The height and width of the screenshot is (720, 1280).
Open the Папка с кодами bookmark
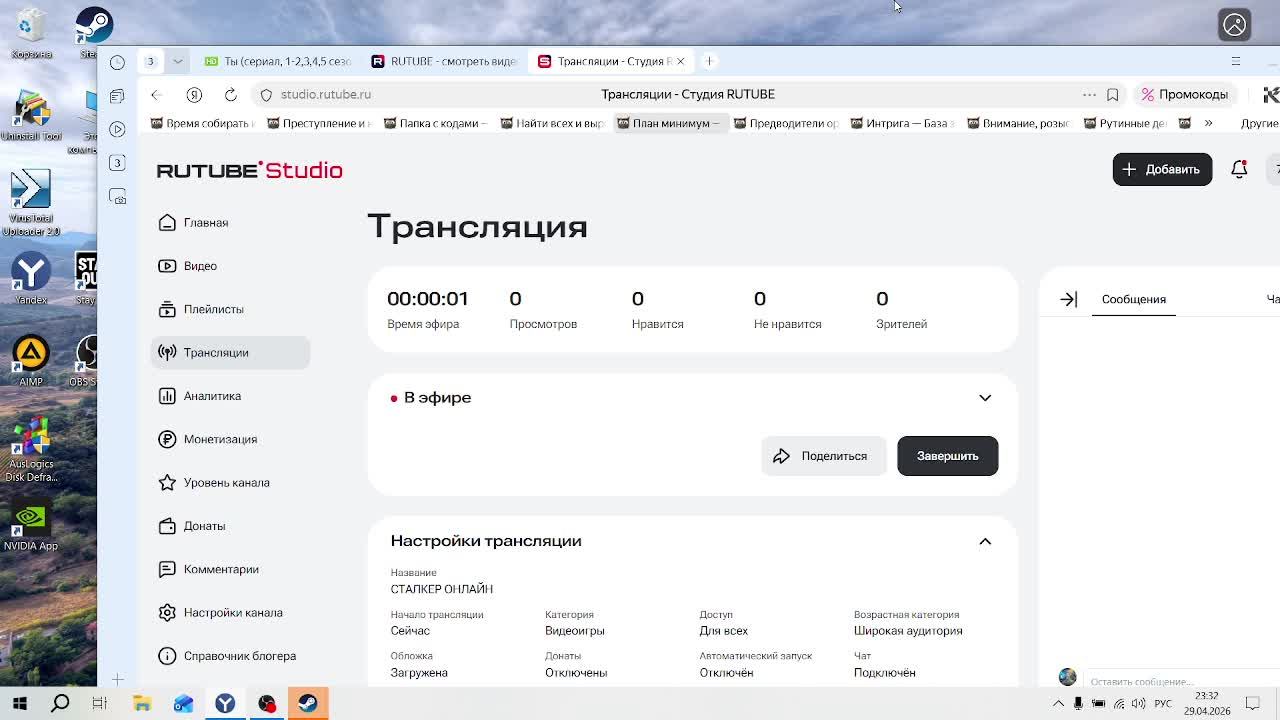click(435, 123)
